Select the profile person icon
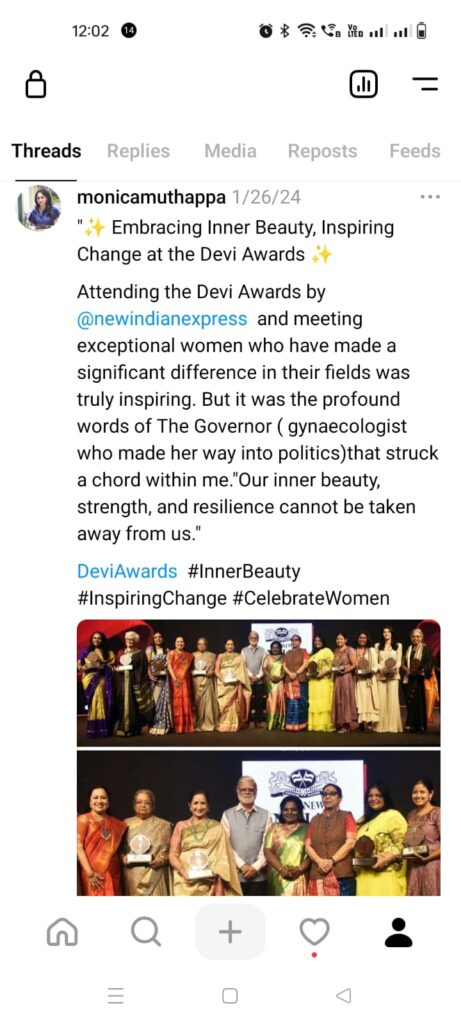Image resolution: width=461 pixels, height=1024 pixels. pos(398,932)
